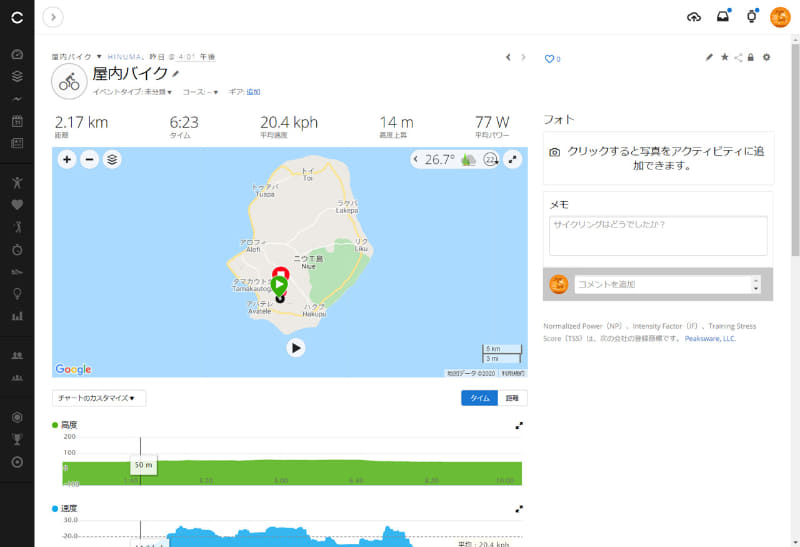
Task: Go to next activity arrow
Action: 523,57
